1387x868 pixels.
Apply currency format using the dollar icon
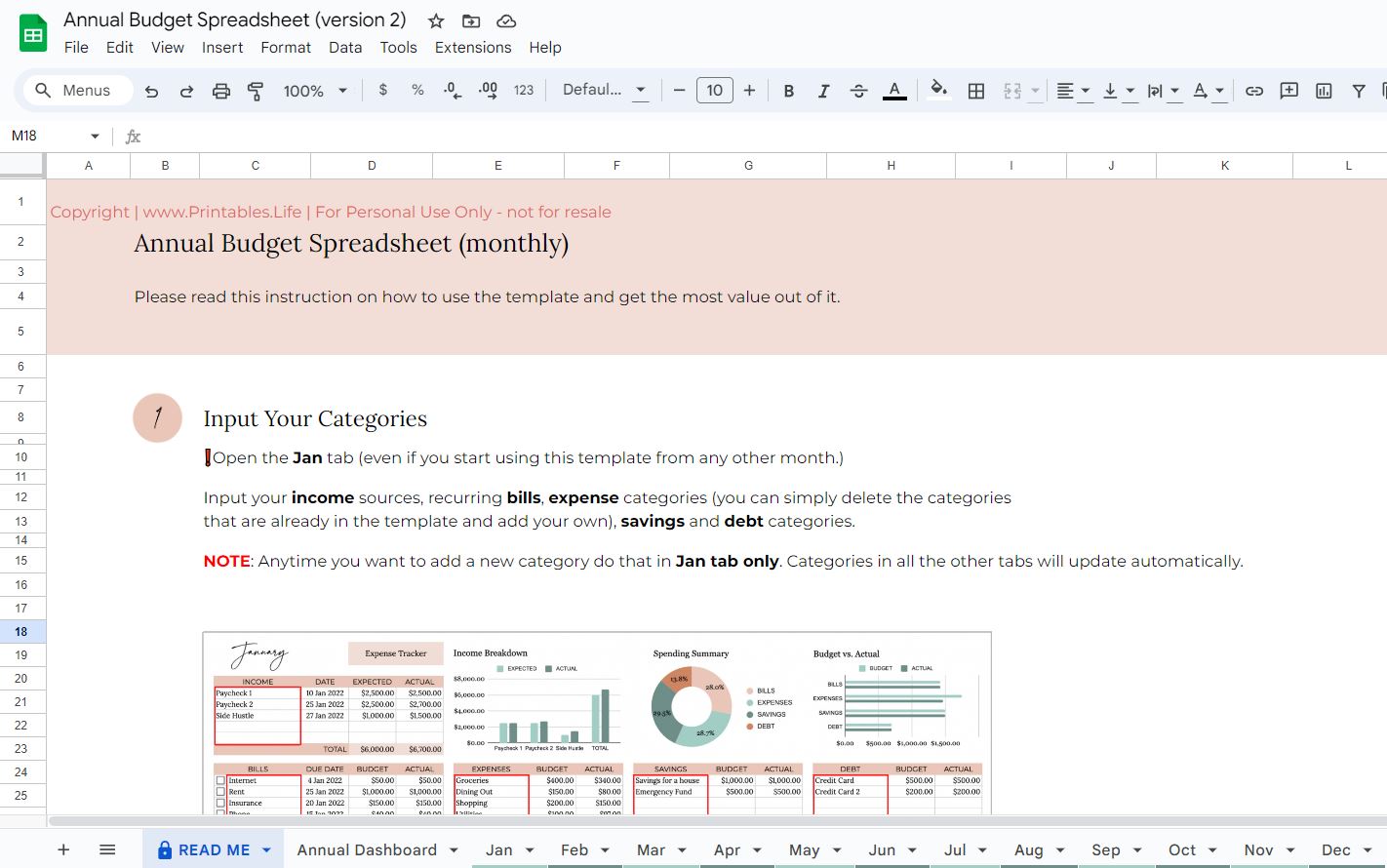(x=383, y=90)
